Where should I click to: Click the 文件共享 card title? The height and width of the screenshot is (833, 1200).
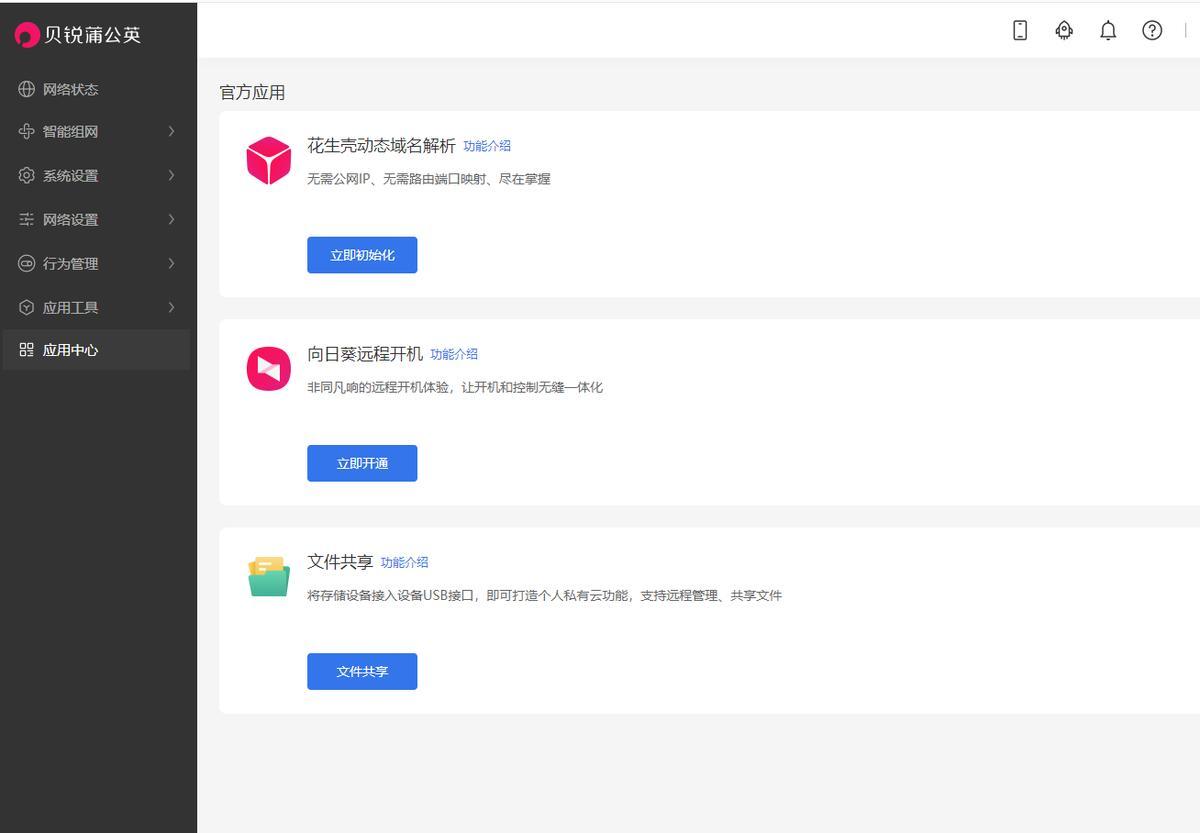[340, 562]
